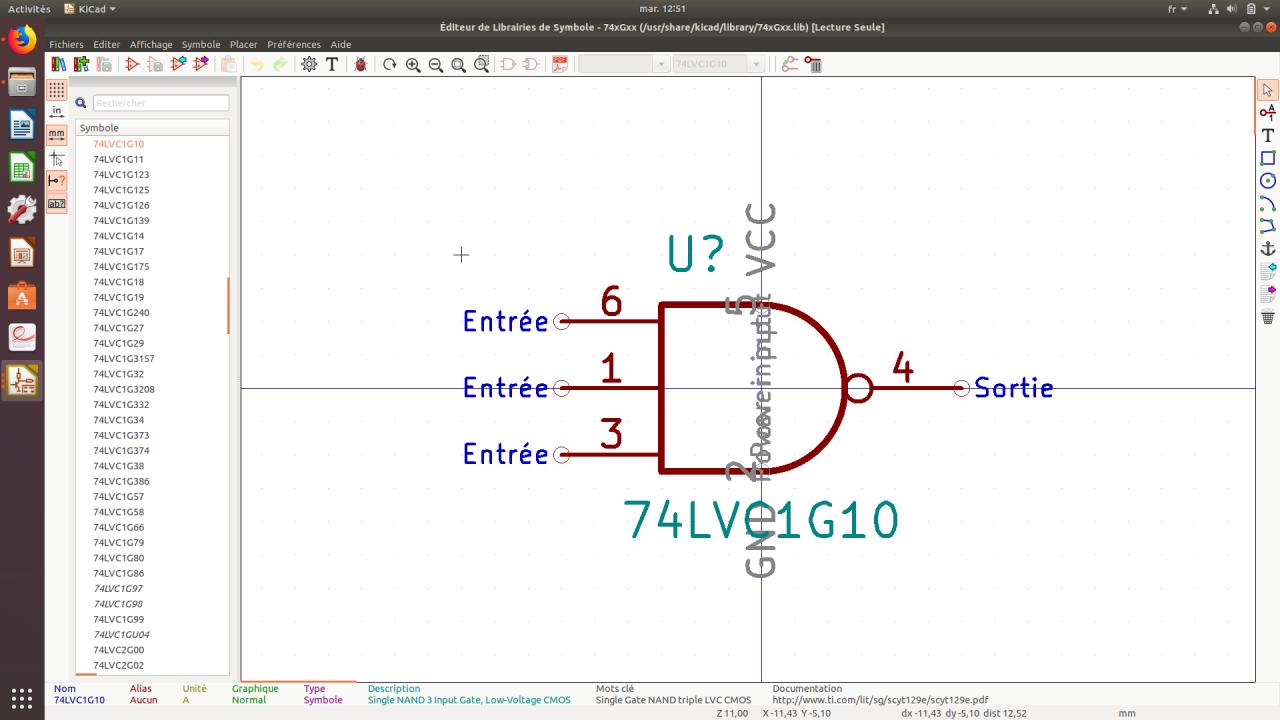Switch units to millimeters
The height and width of the screenshot is (720, 1280).
click(57, 134)
